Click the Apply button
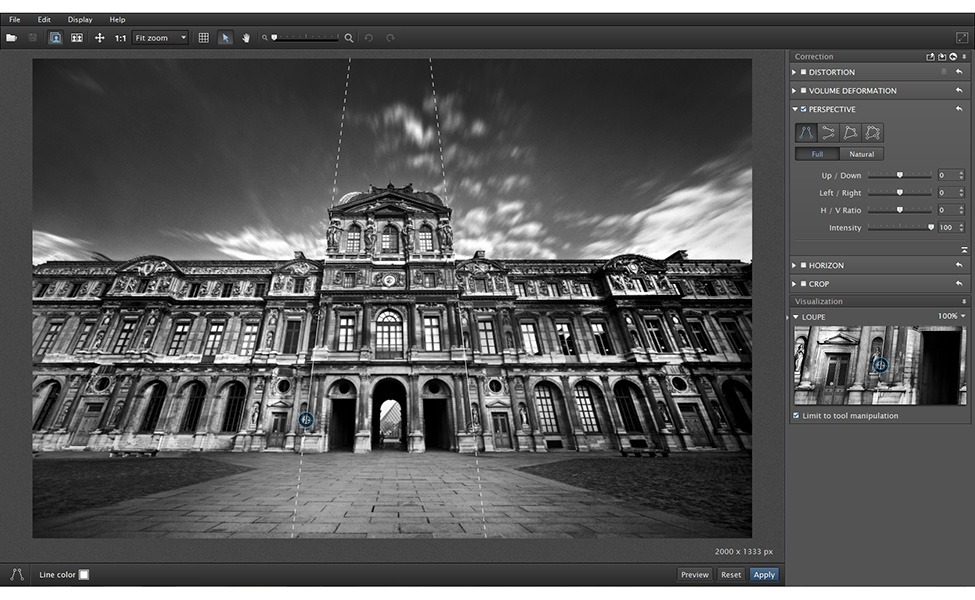This screenshot has height=600, width=975. point(764,575)
